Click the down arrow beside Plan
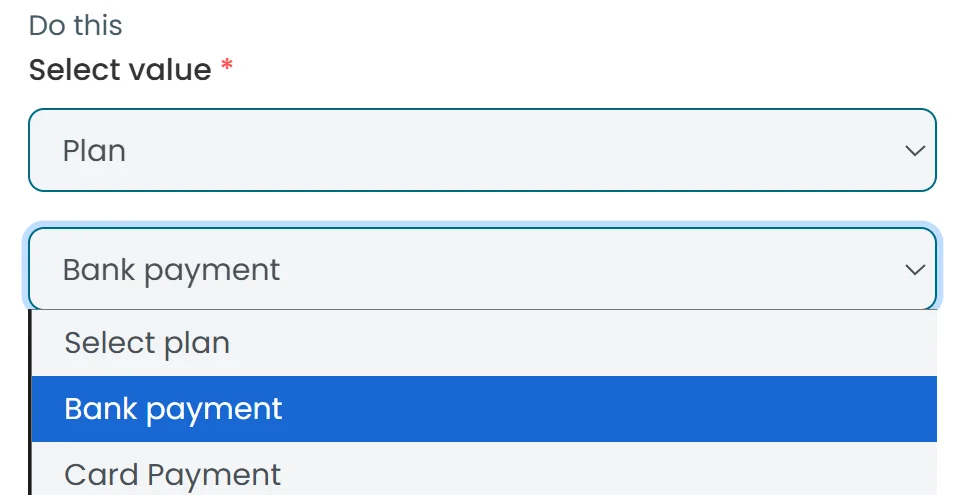 [914, 151]
